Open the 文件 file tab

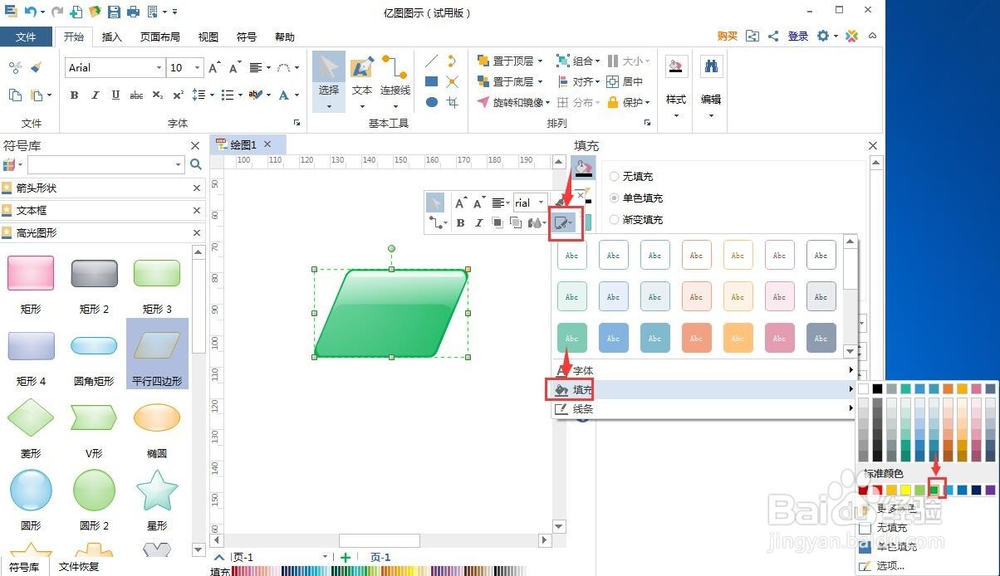26,37
